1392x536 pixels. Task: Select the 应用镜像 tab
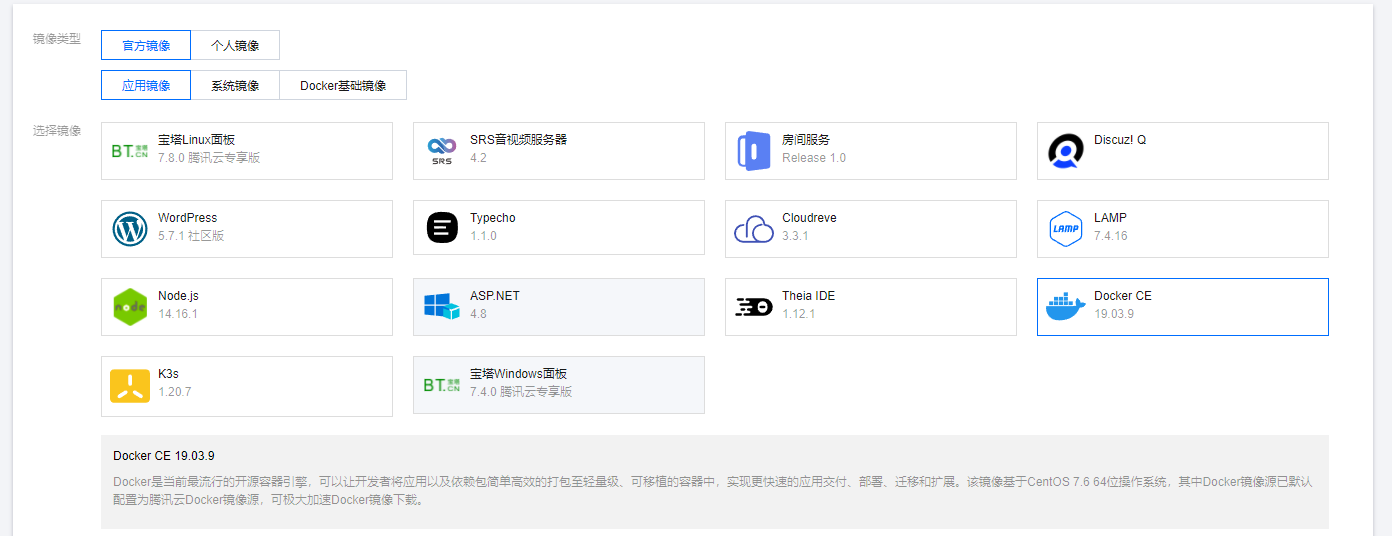pyautogui.click(x=146, y=85)
